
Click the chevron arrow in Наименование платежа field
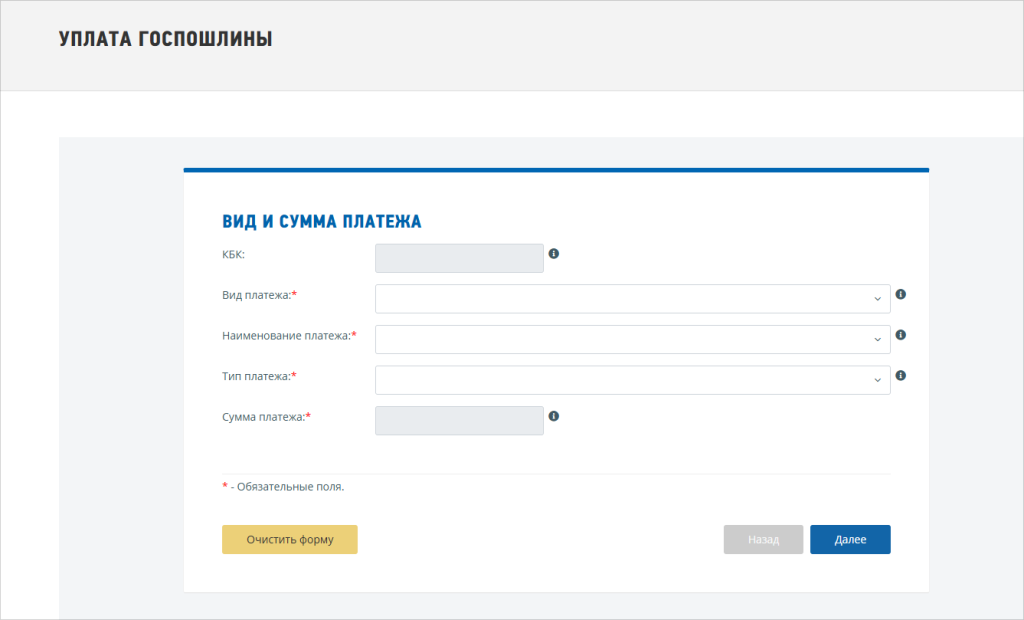pyautogui.click(x=877, y=340)
